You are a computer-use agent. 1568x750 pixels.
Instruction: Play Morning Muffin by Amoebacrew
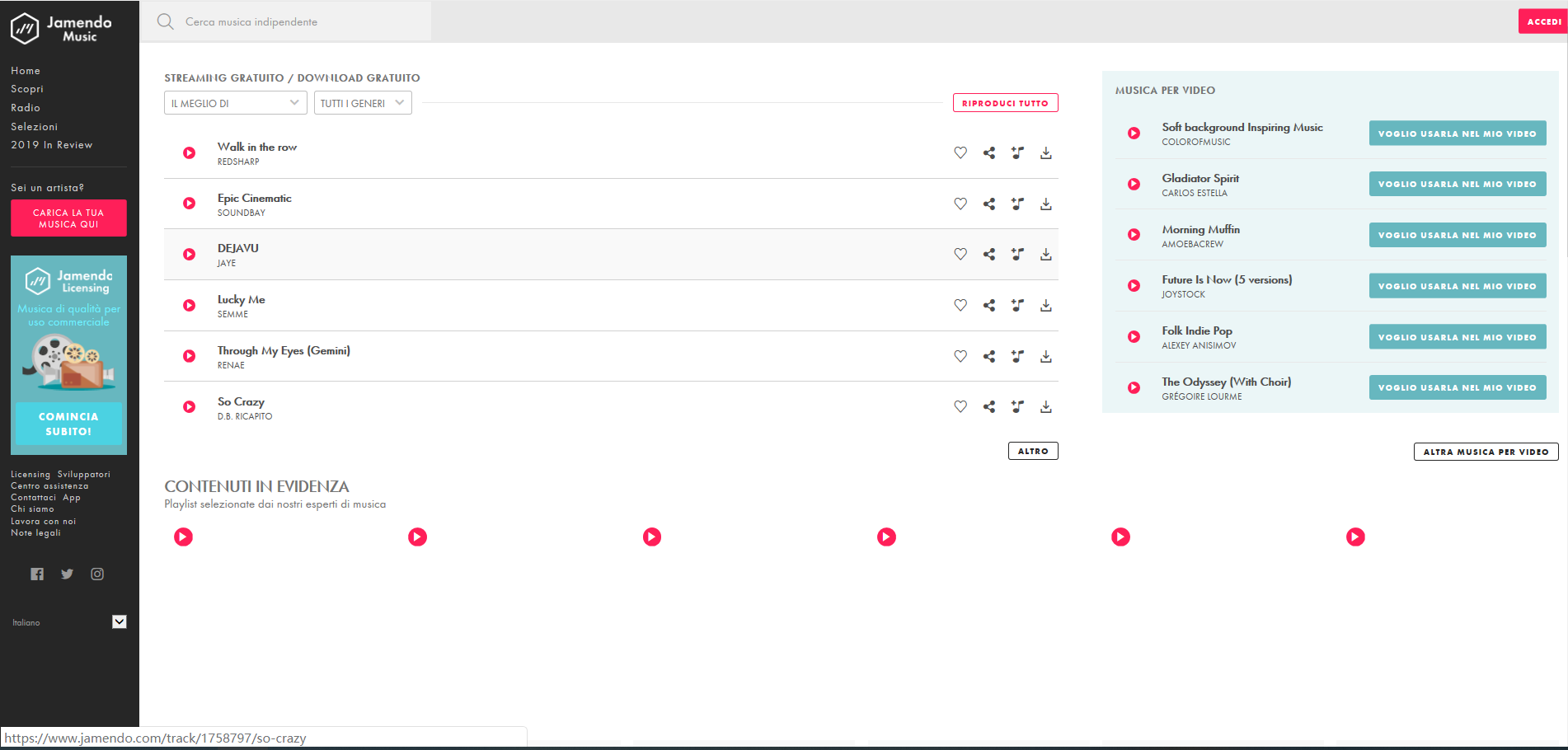coord(1134,235)
